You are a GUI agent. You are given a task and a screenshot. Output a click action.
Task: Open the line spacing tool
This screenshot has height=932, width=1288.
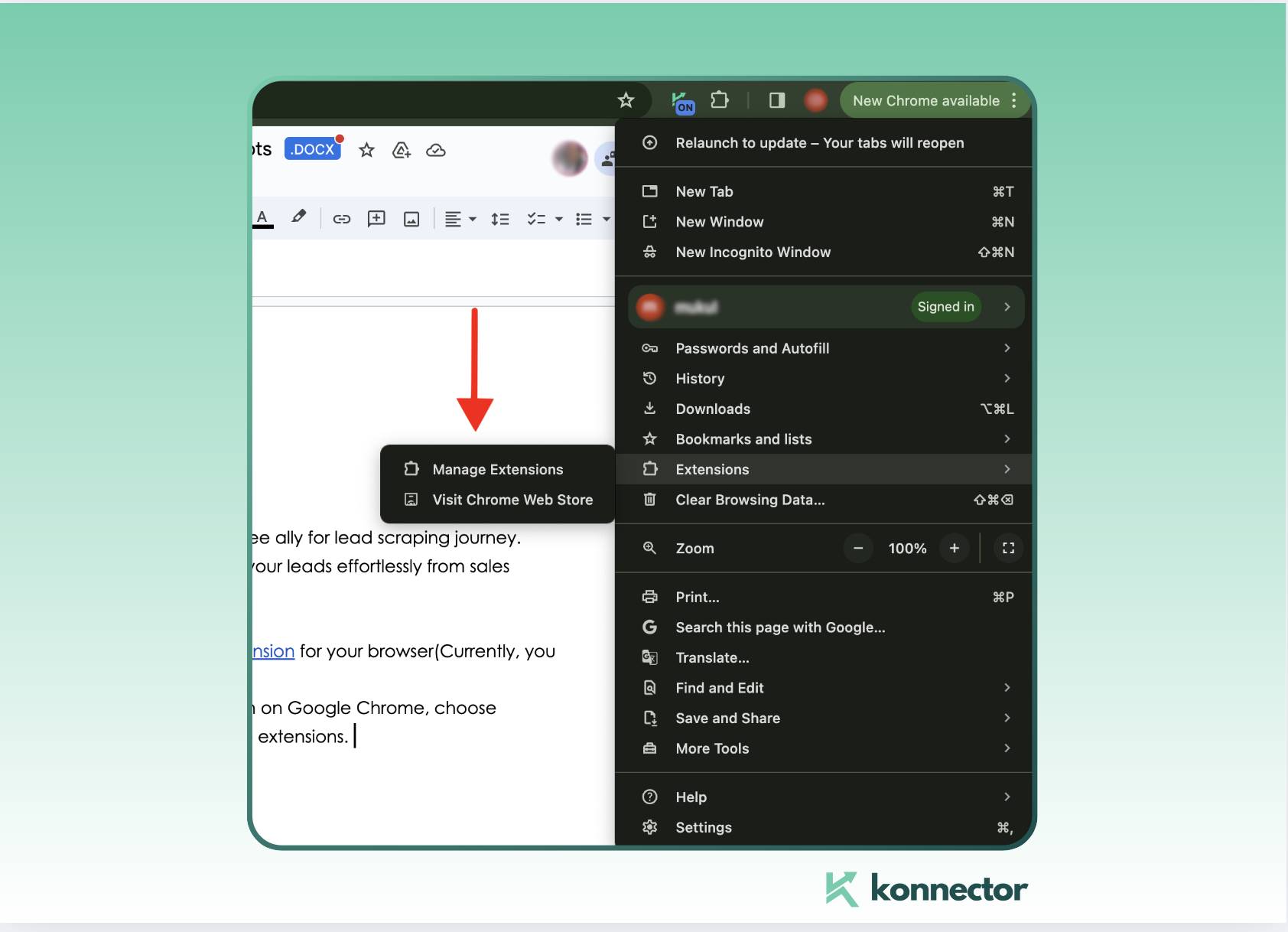(x=500, y=220)
